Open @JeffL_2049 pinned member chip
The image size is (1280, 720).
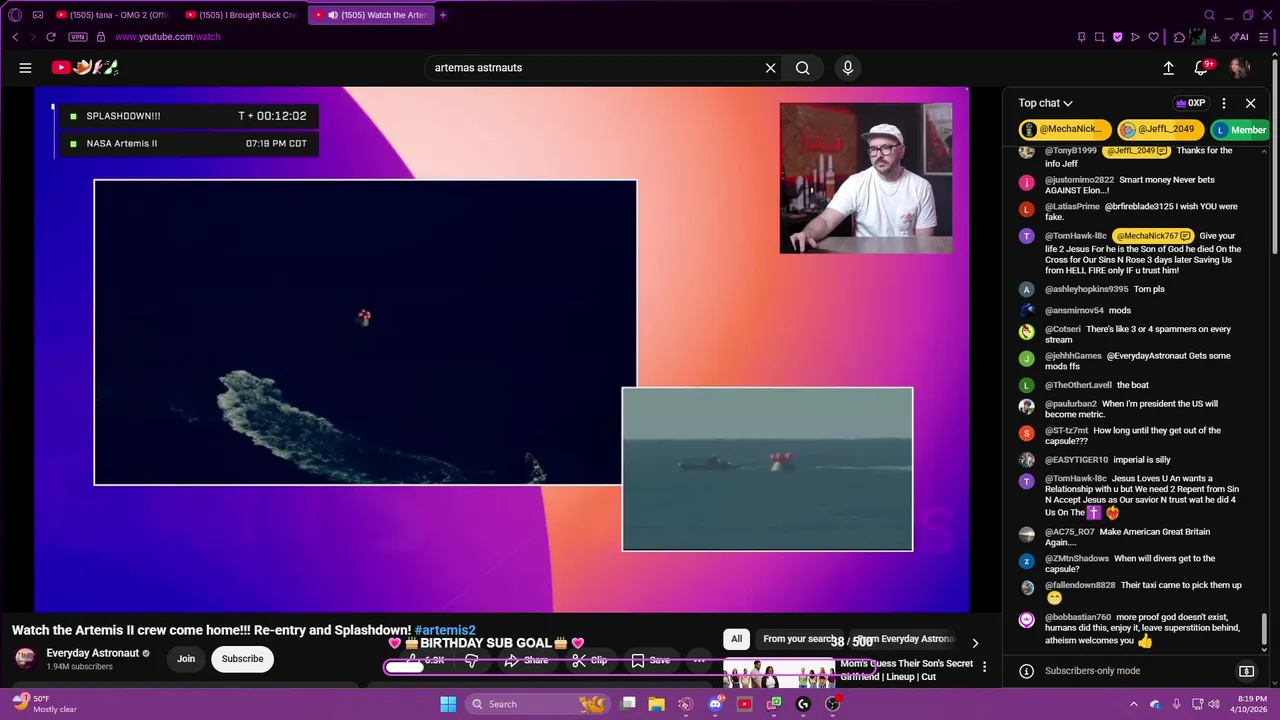(1160, 130)
